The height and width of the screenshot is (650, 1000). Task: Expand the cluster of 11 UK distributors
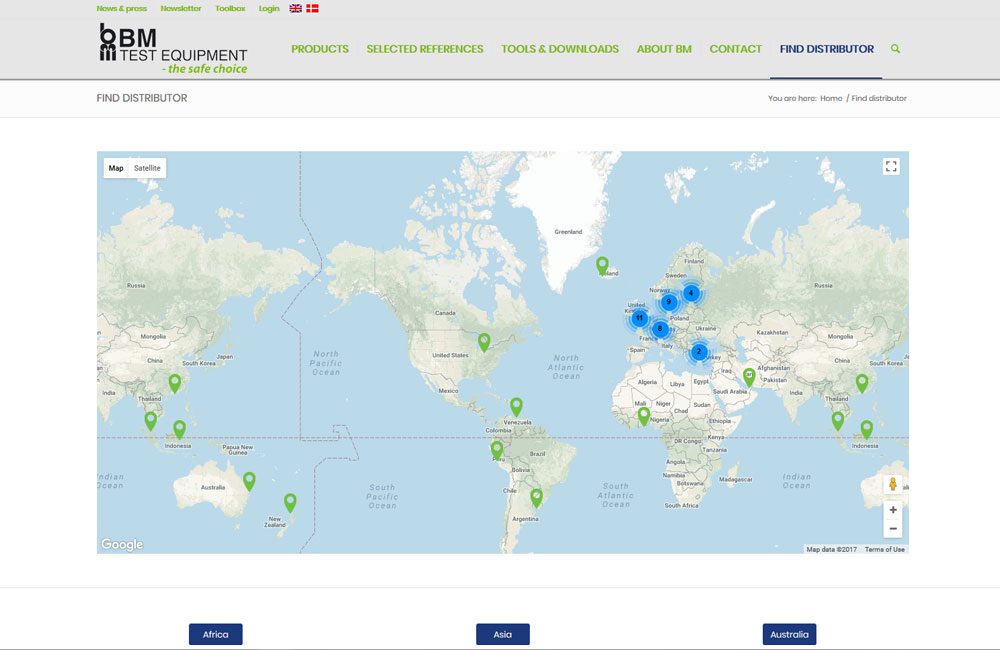pyautogui.click(x=639, y=316)
